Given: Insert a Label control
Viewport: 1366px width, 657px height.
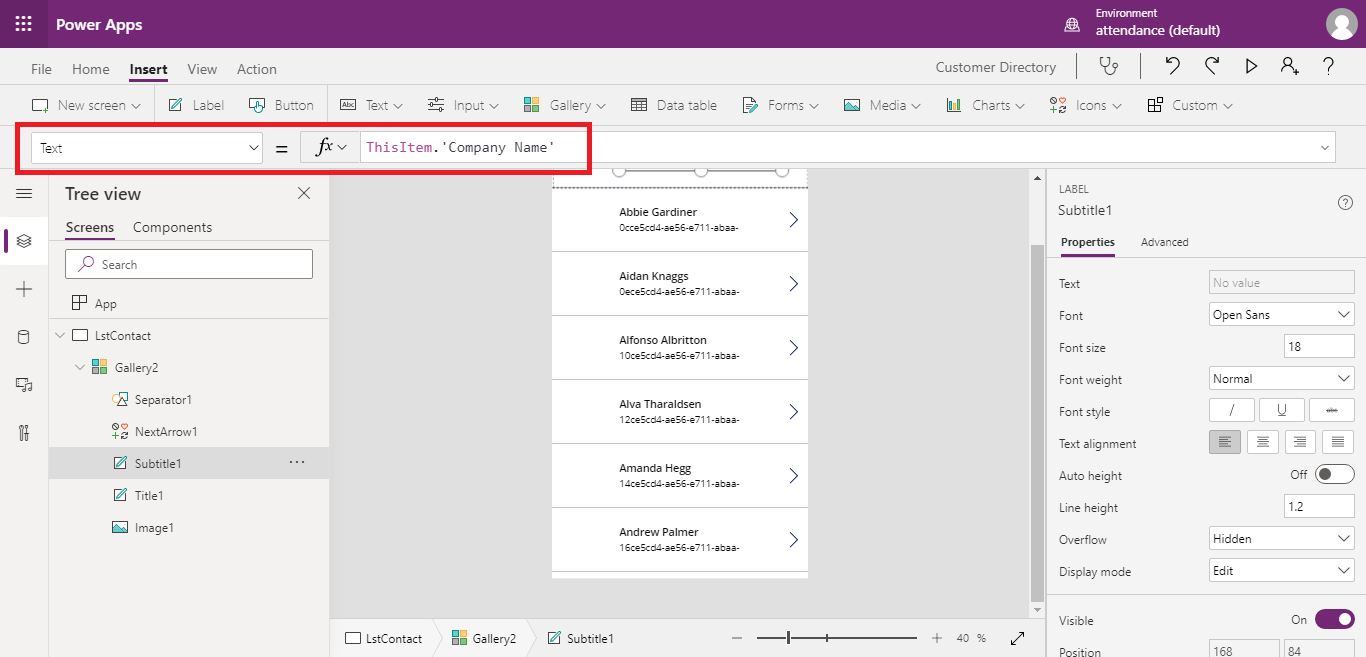Looking at the screenshot, I should [196, 105].
